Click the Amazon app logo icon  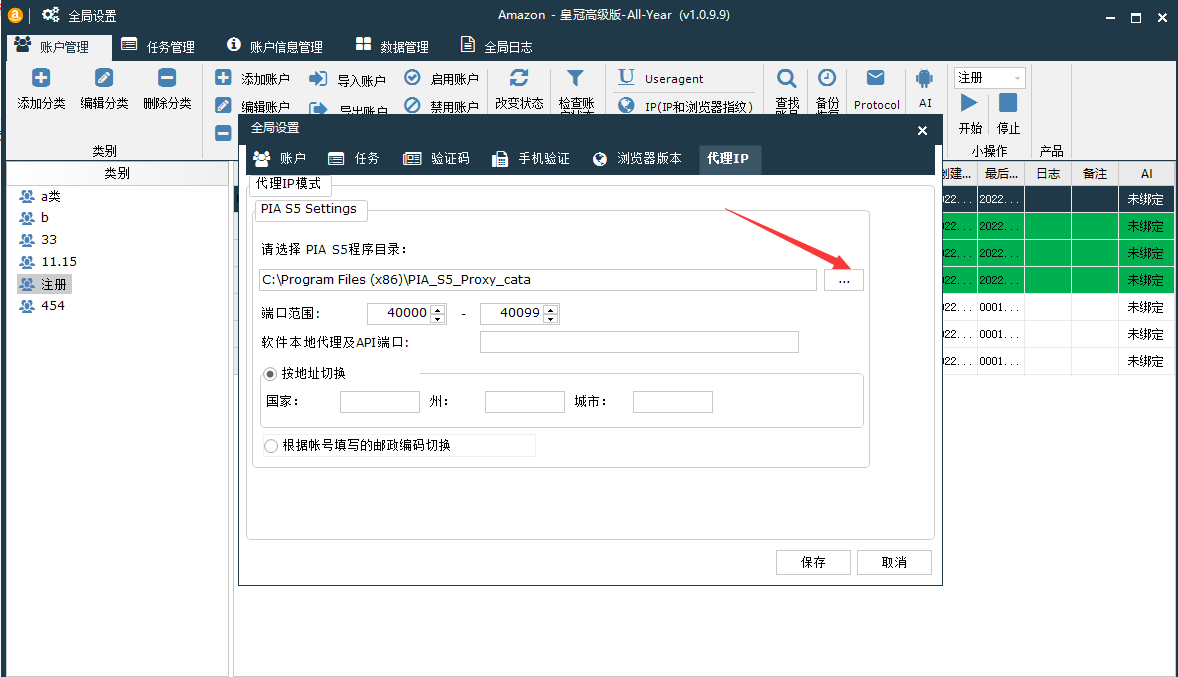click(15, 15)
